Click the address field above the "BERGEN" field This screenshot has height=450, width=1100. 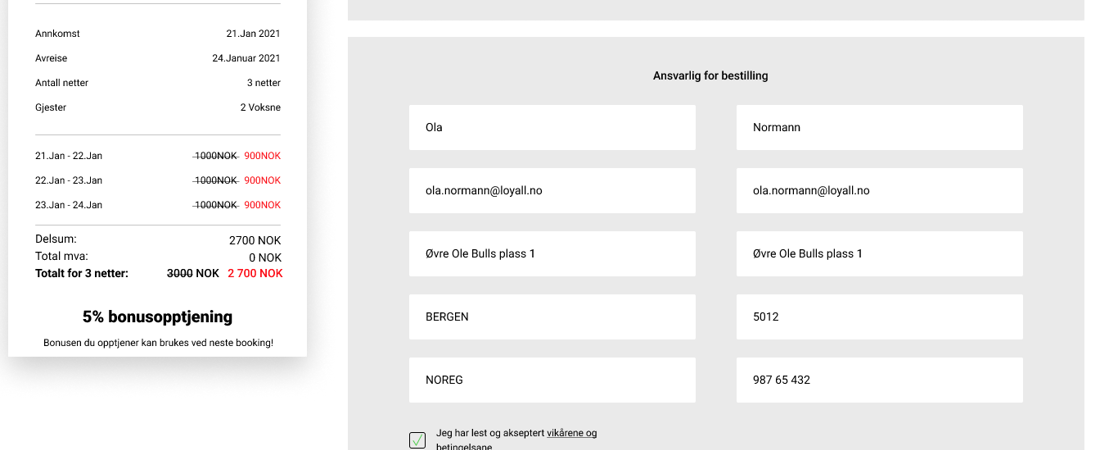click(x=552, y=254)
